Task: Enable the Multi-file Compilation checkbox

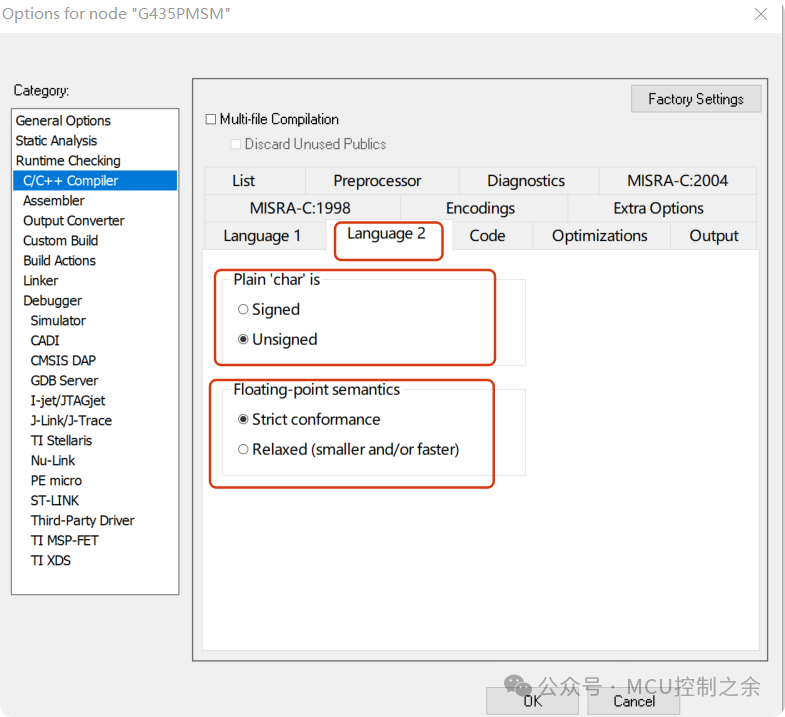Action: [211, 119]
